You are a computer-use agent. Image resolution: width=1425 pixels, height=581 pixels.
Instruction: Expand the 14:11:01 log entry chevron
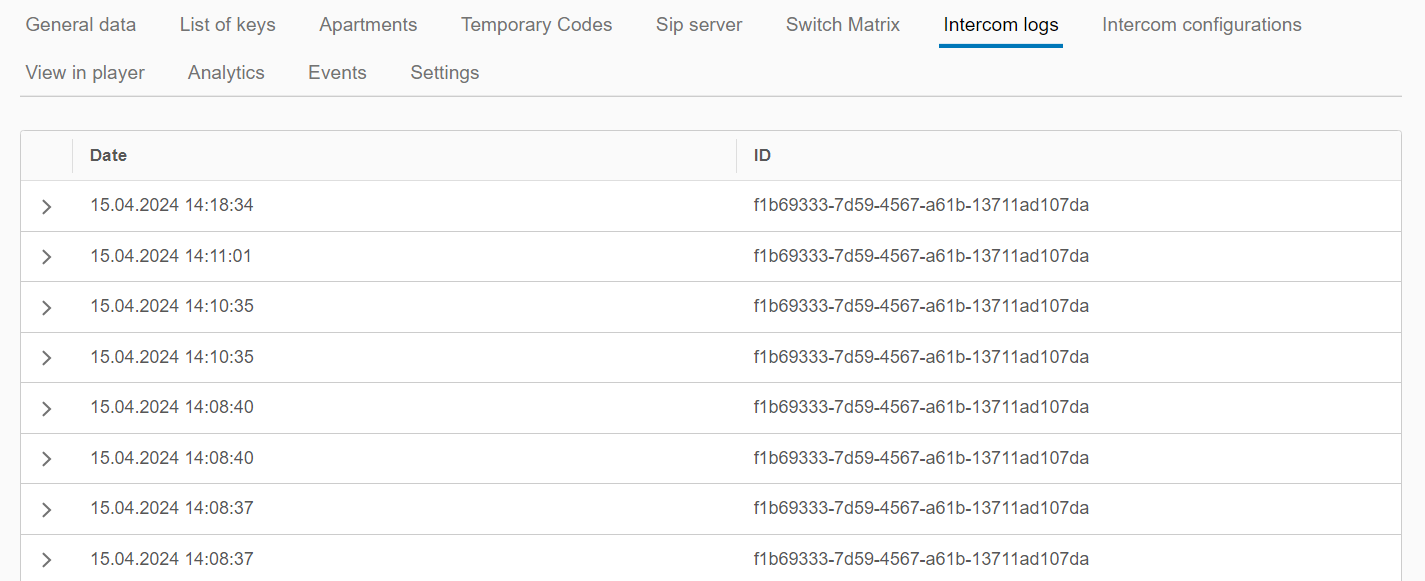tap(46, 257)
